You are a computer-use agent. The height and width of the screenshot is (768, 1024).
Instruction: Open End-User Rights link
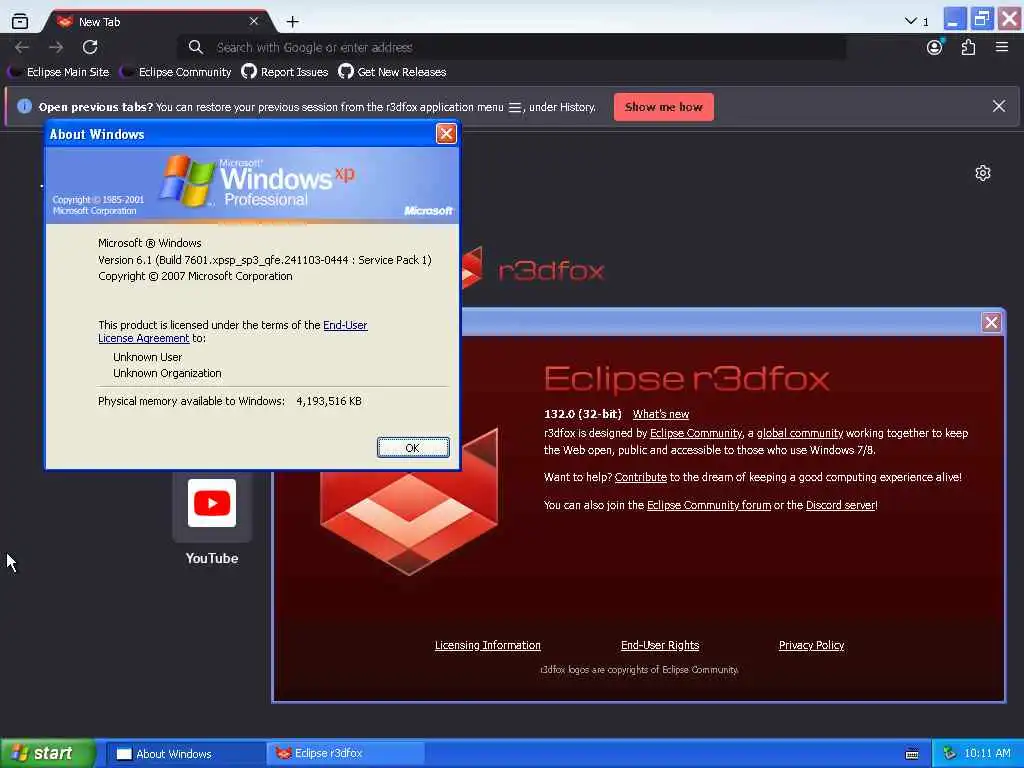pos(660,645)
